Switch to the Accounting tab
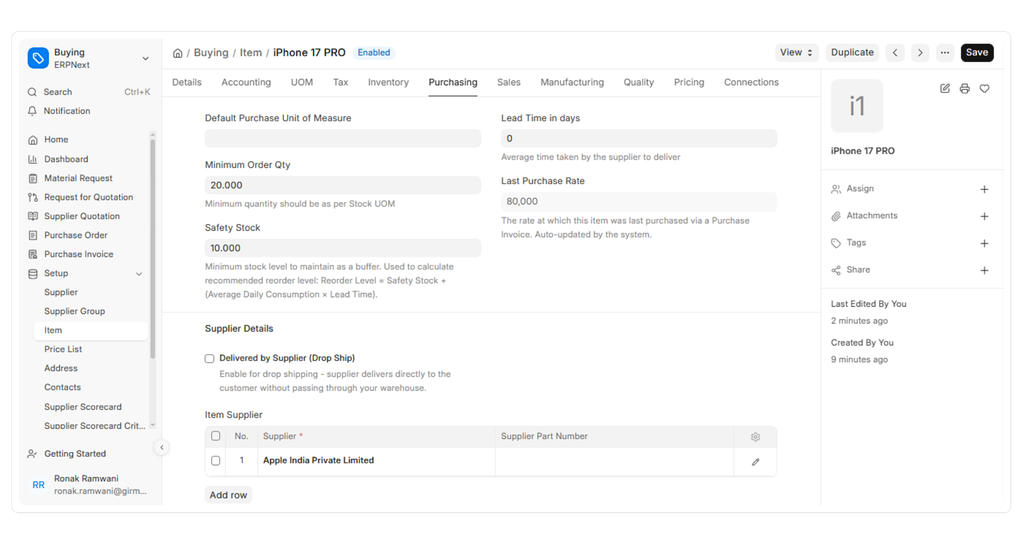Screen dimensions: 1024x550 coord(246,82)
